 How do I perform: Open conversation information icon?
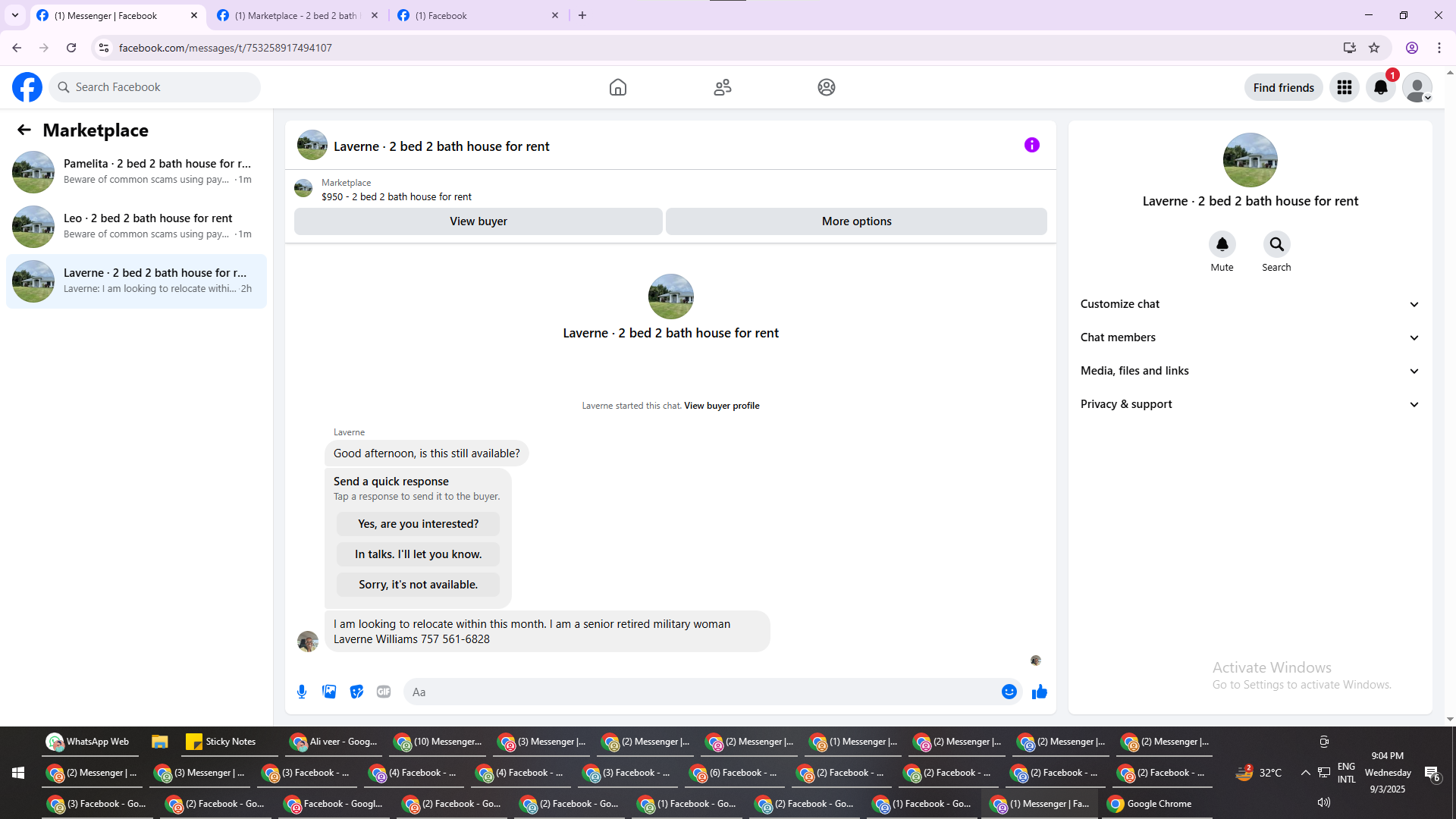pos(1032,145)
